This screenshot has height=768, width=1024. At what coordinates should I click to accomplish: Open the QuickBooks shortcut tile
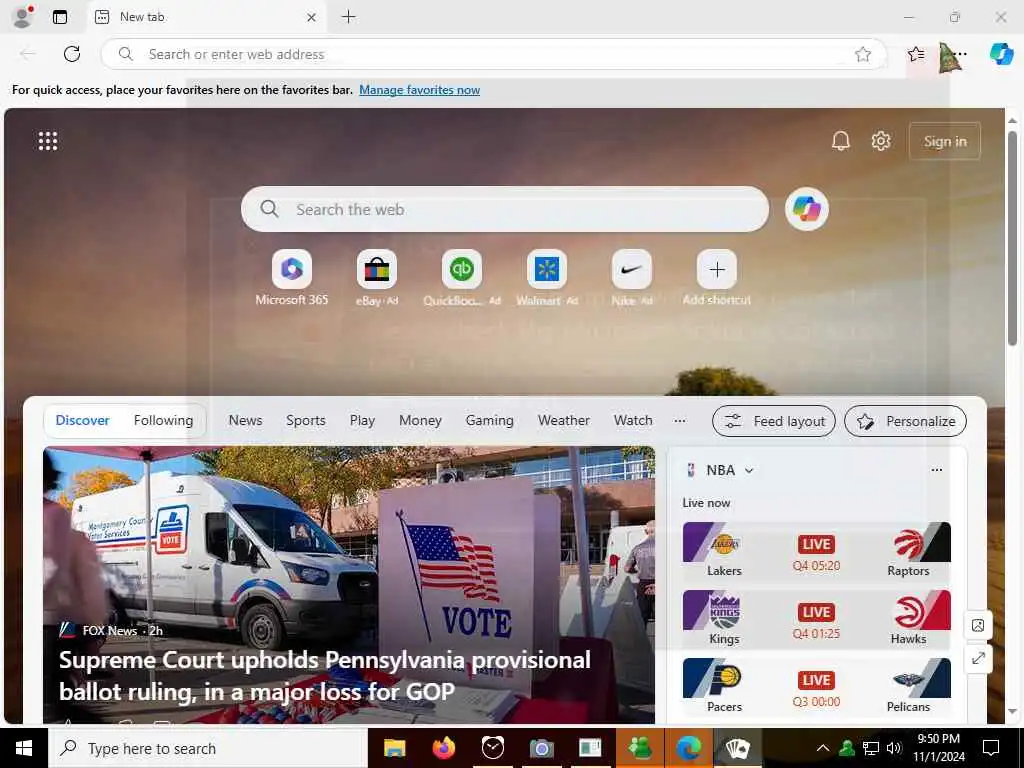click(x=462, y=278)
